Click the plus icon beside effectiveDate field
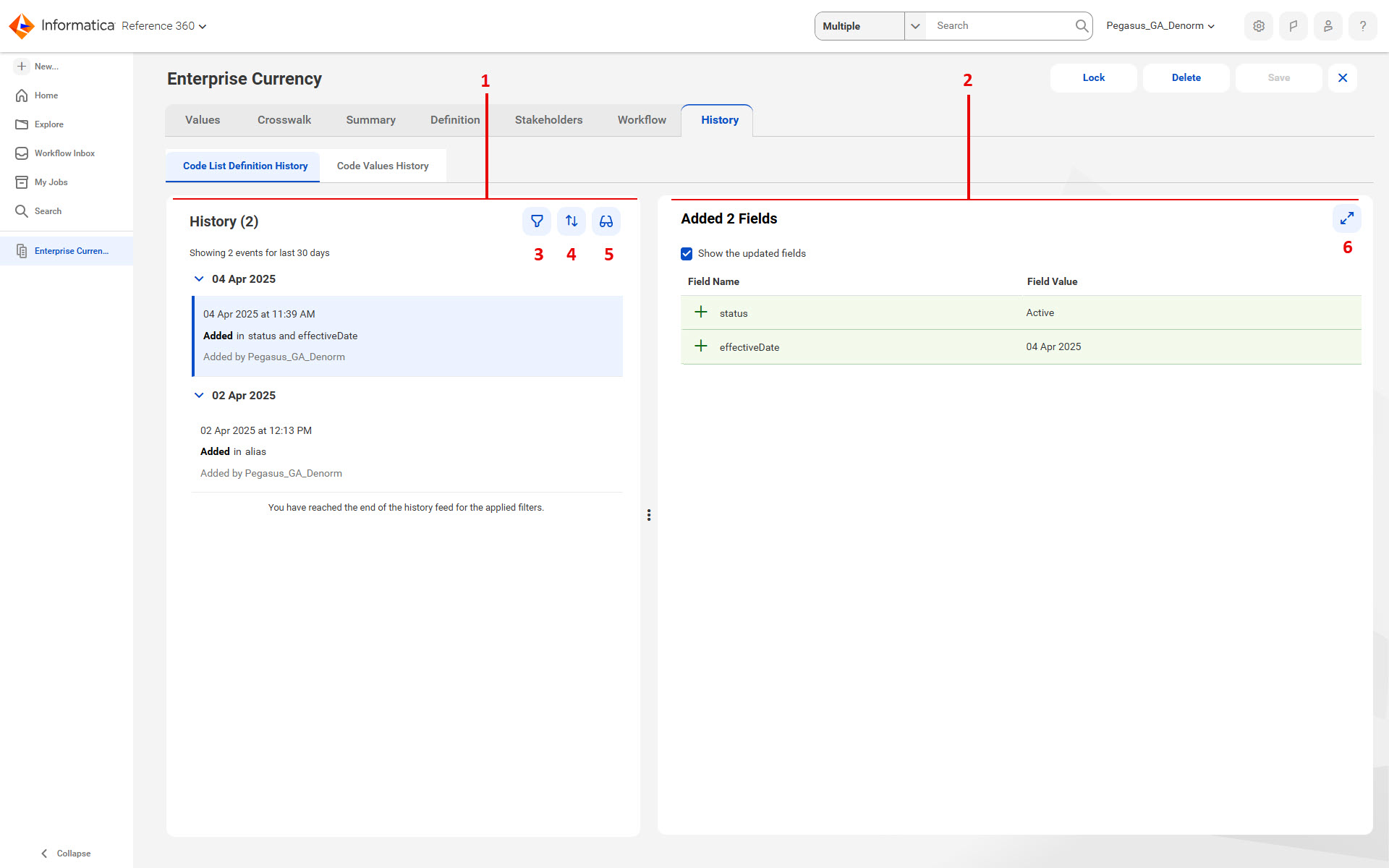 coord(701,346)
